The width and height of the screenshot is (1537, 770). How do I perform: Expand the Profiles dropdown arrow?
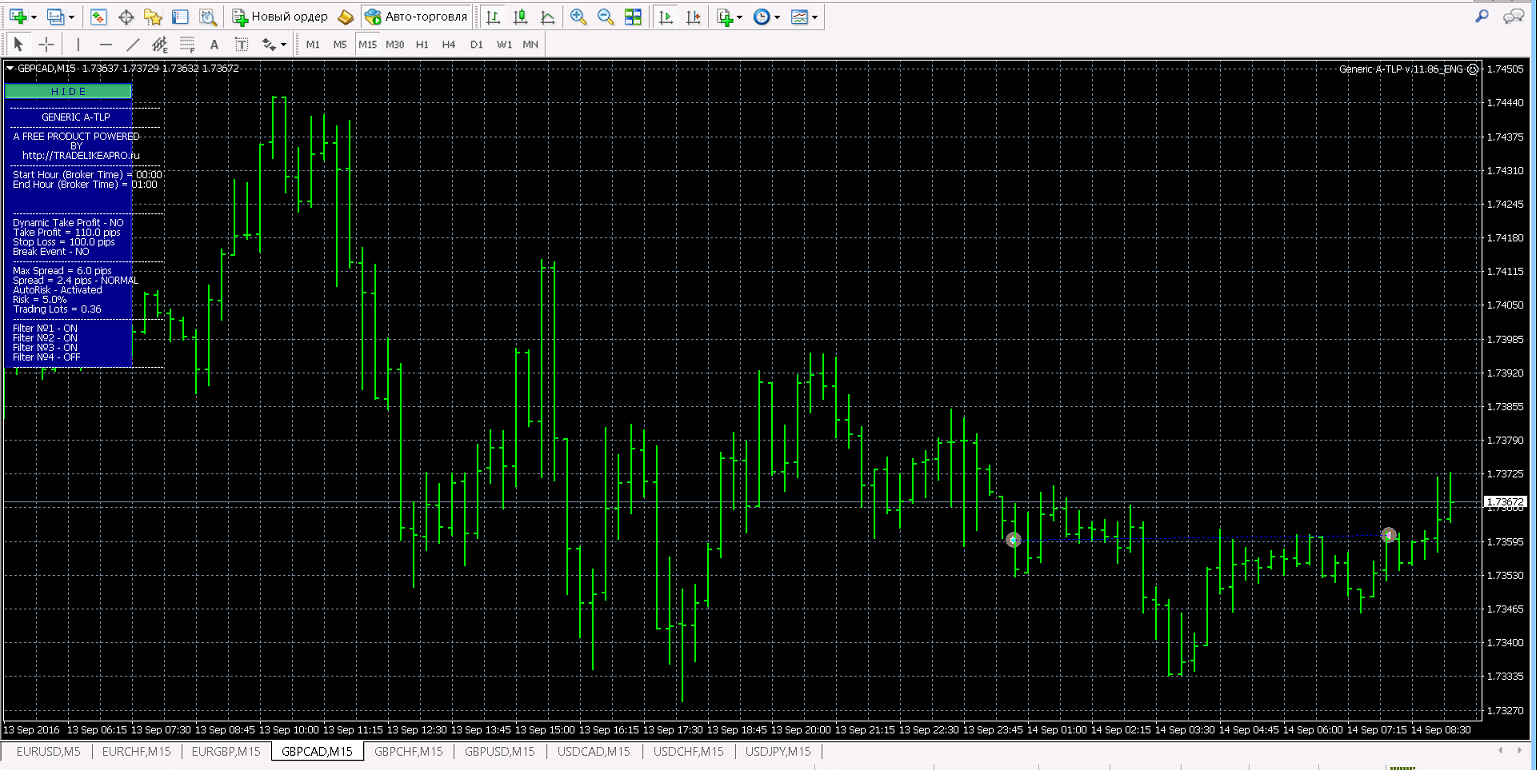[x=72, y=17]
